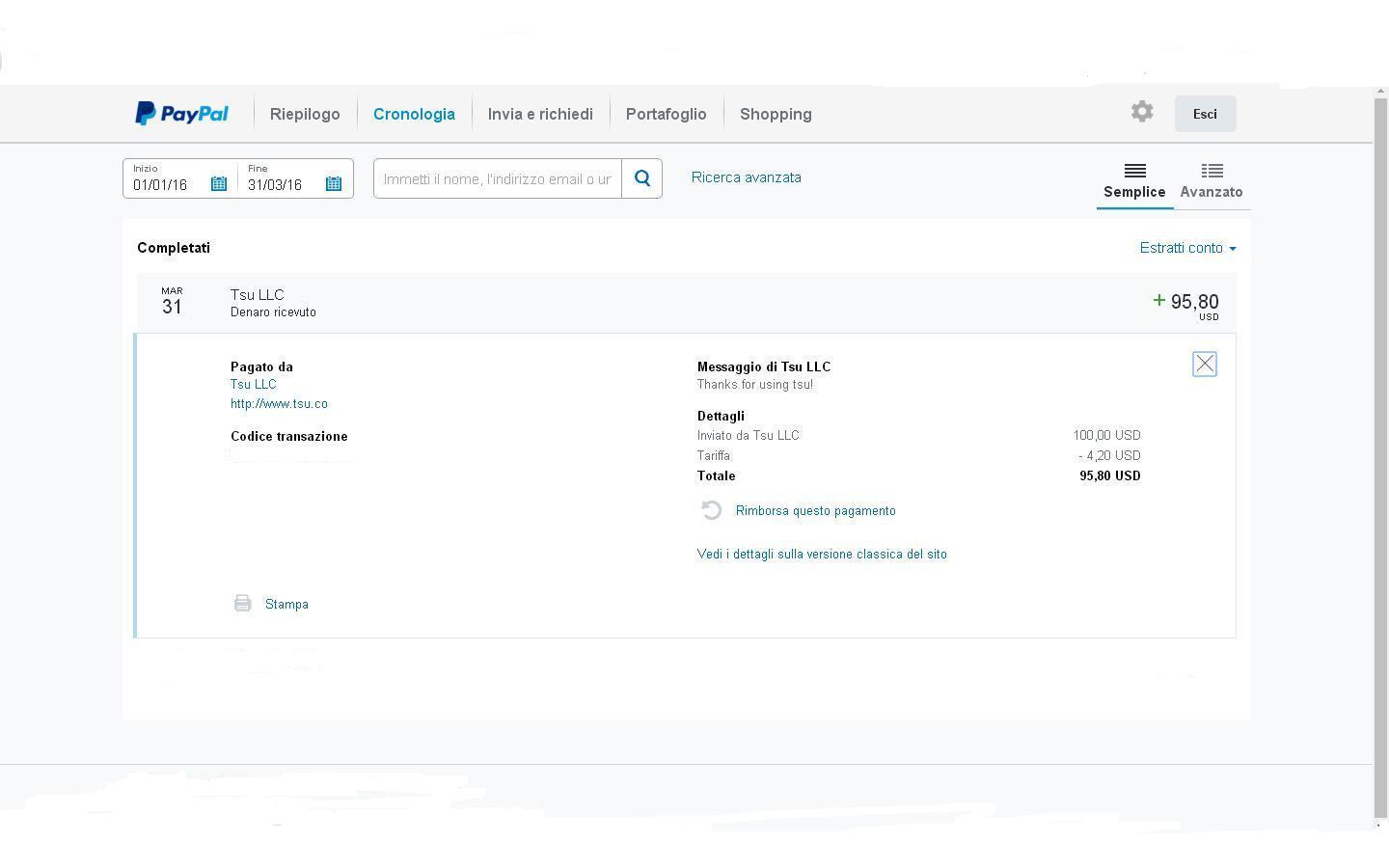Click the Stampa print link
The image size is (1389, 868).
pos(286,604)
